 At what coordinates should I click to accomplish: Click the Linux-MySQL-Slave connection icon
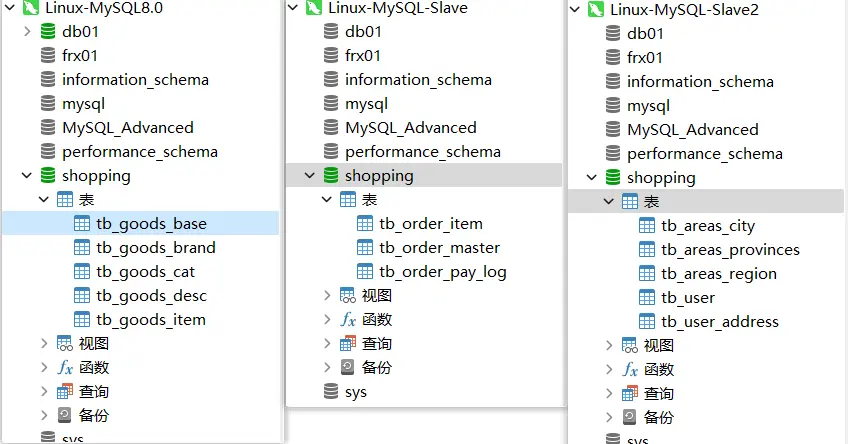point(314,7)
